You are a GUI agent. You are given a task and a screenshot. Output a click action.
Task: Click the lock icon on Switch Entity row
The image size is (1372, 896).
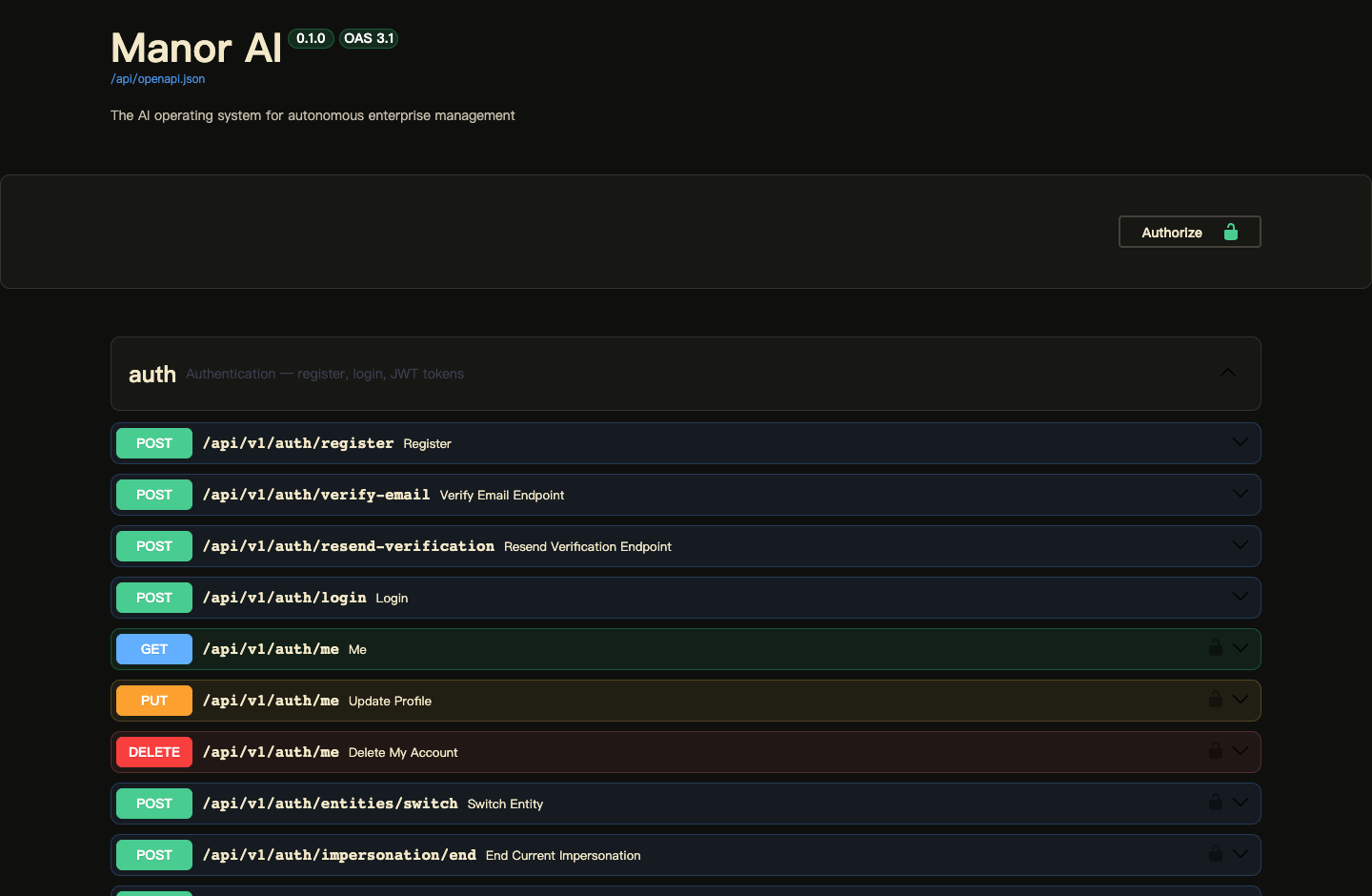(1216, 802)
